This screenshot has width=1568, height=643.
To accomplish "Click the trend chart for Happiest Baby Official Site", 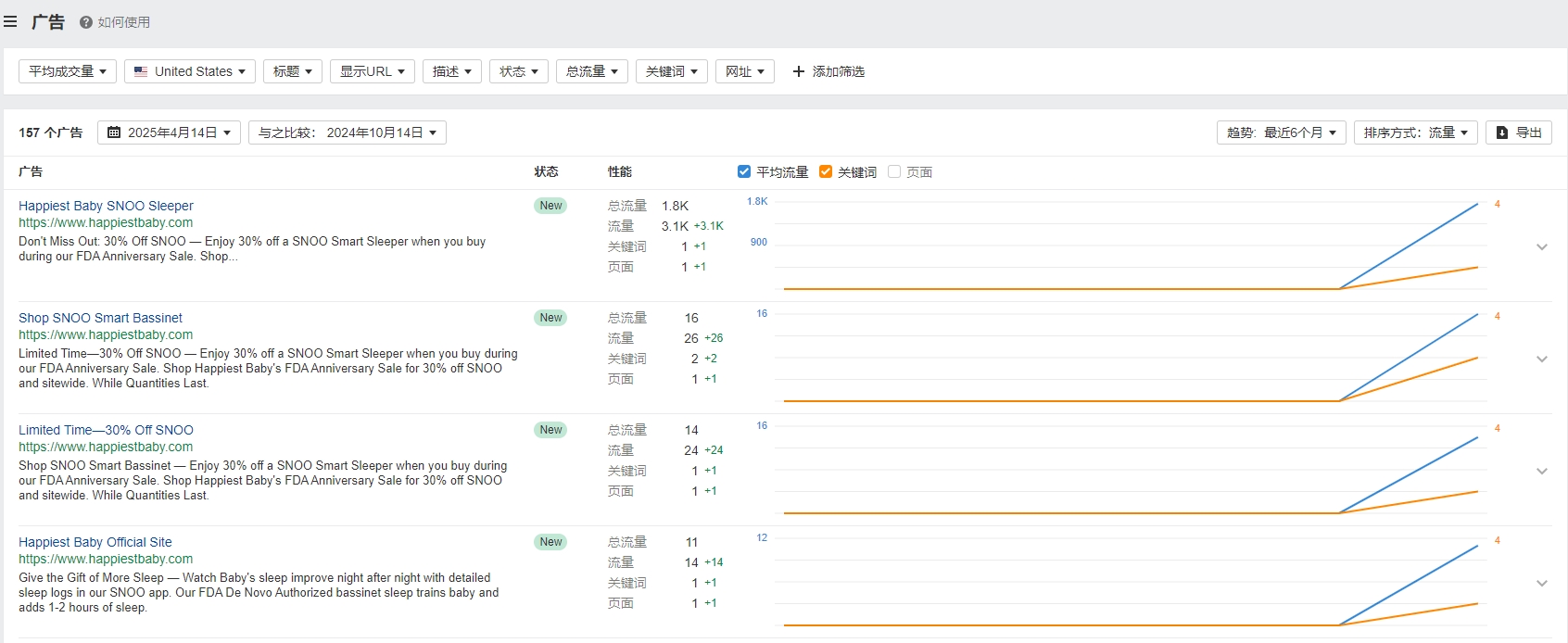I will coord(1131,582).
